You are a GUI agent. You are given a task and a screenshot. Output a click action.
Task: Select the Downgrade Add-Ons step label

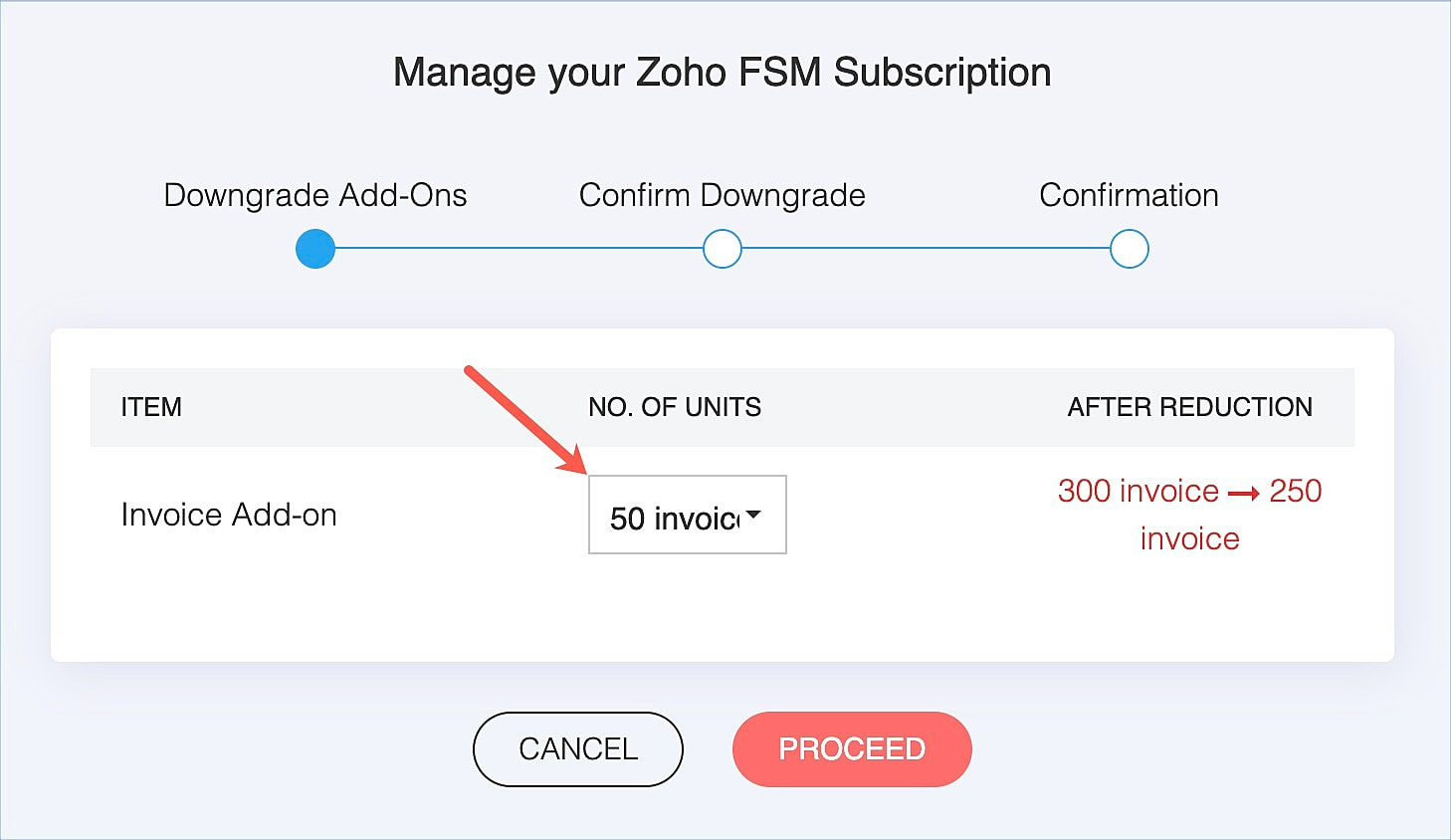pyautogui.click(x=315, y=195)
